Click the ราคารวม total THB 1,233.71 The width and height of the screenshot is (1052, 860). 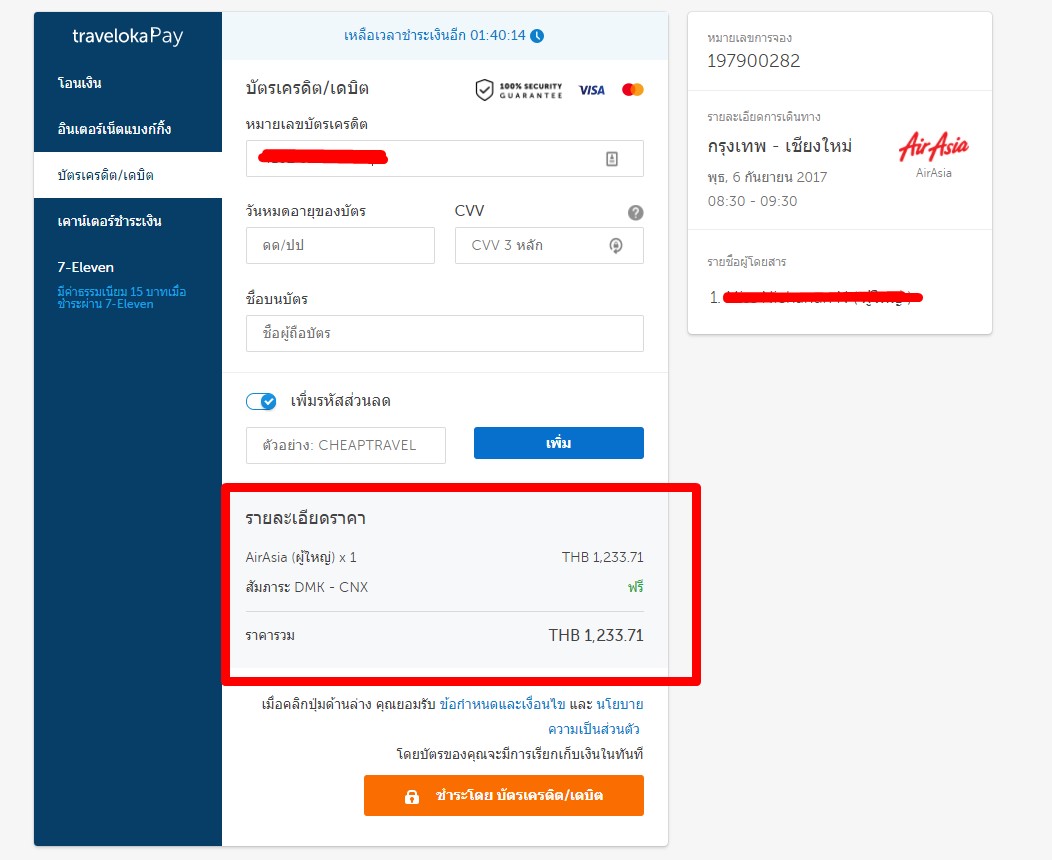(x=596, y=635)
